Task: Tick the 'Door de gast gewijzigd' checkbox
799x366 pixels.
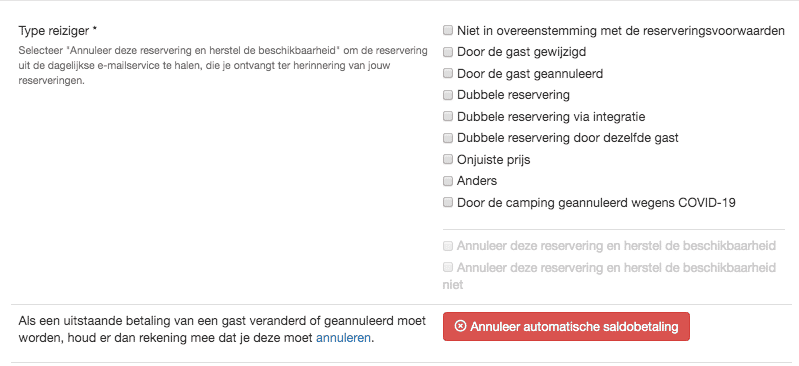Action: (x=447, y=52)
